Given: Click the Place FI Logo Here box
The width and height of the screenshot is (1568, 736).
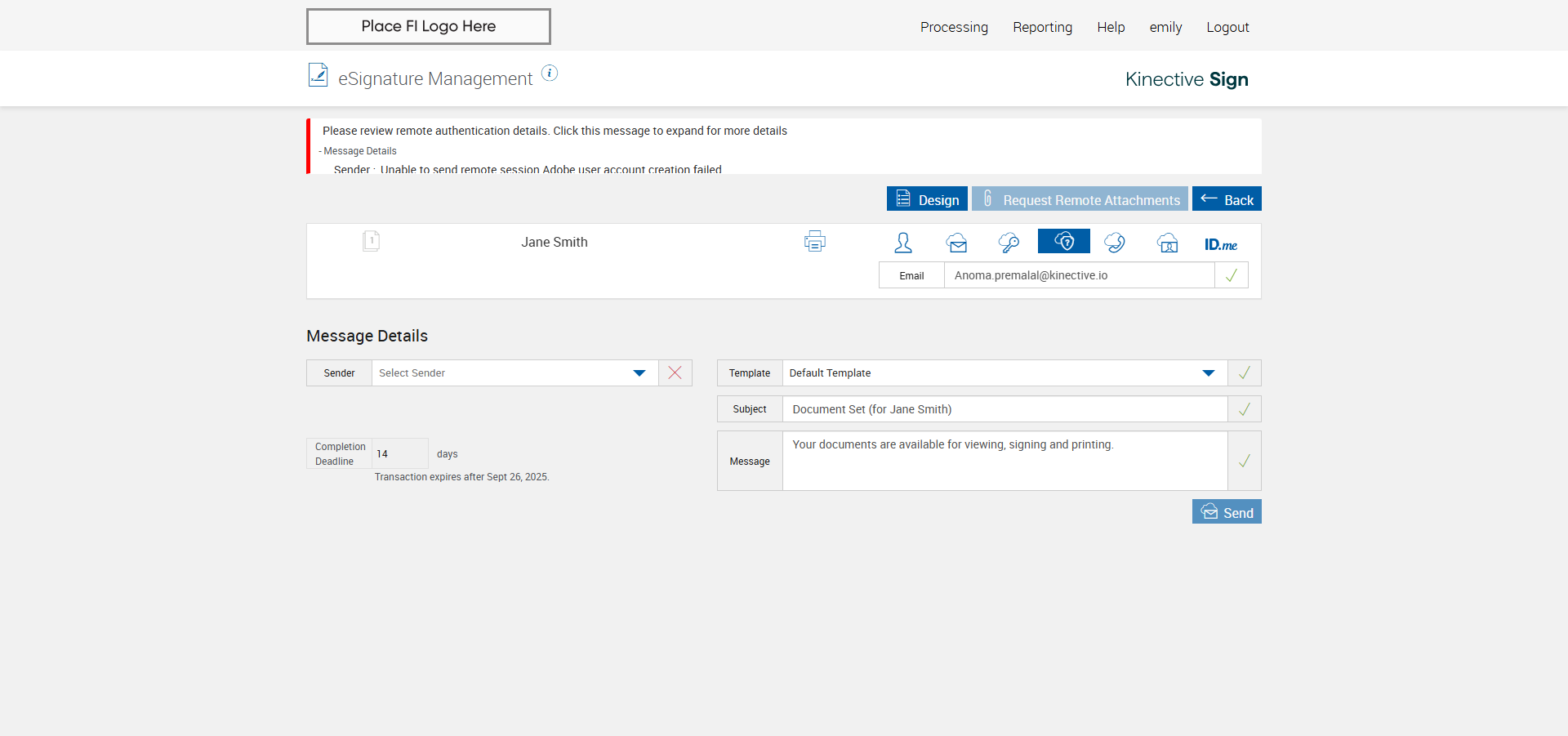Looking at the screenshot, I should tap(429, 26).
